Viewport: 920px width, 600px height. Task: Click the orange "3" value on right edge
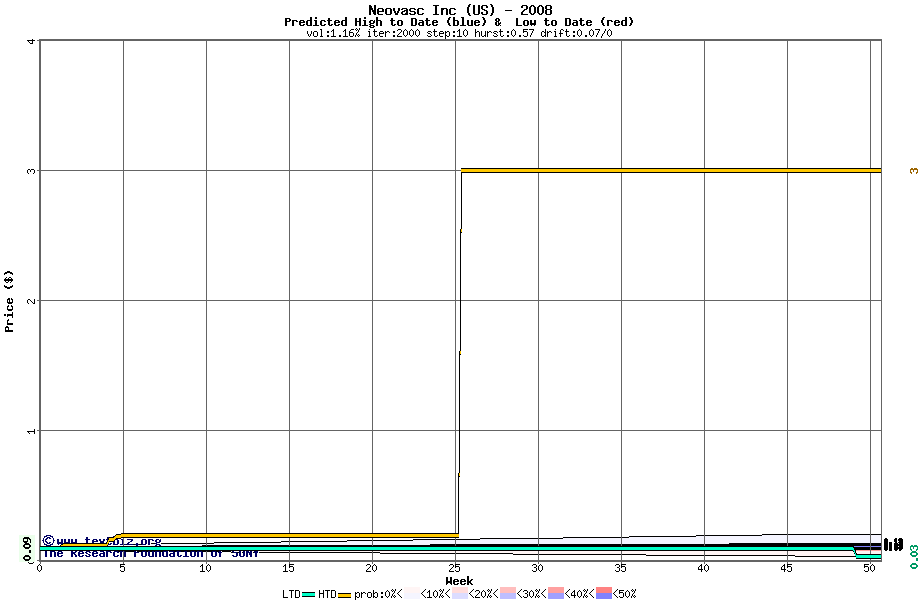point(914,171)
